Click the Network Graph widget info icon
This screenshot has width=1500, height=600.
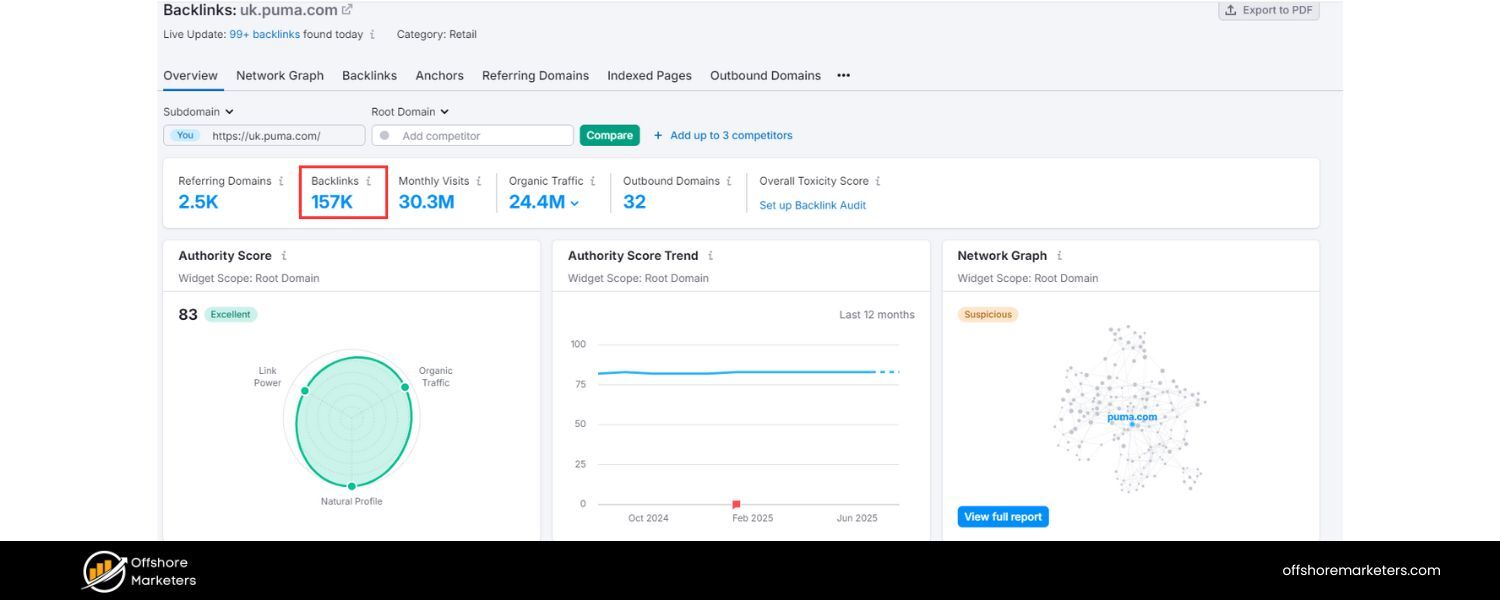coord(1059,256)
